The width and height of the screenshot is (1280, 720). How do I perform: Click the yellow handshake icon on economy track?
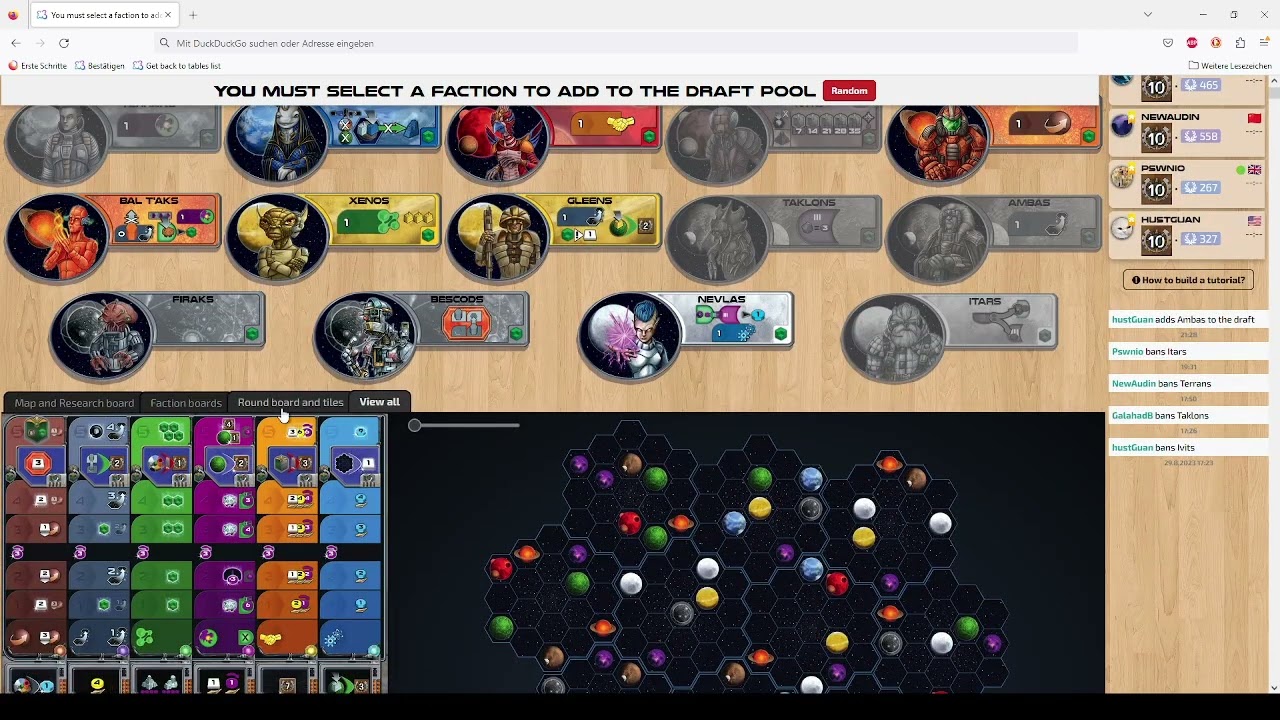(270, 639)
